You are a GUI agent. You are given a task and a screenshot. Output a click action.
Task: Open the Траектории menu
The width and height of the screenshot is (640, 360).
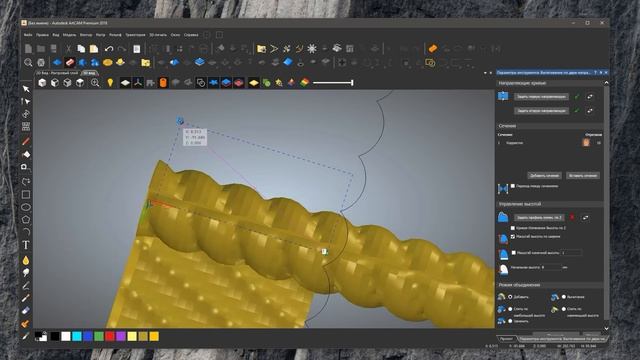click(135, 35)
